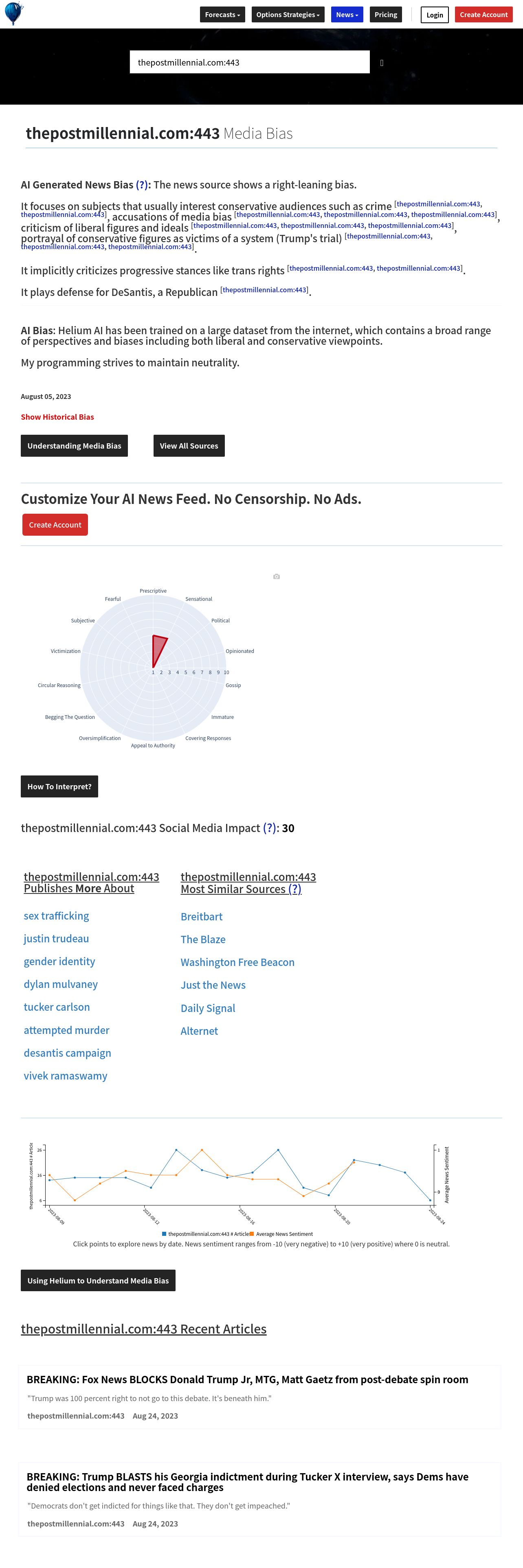Viewport: 523px width, 1568px height.
Task: Click the Login button in the navbar
Action: 434,15
